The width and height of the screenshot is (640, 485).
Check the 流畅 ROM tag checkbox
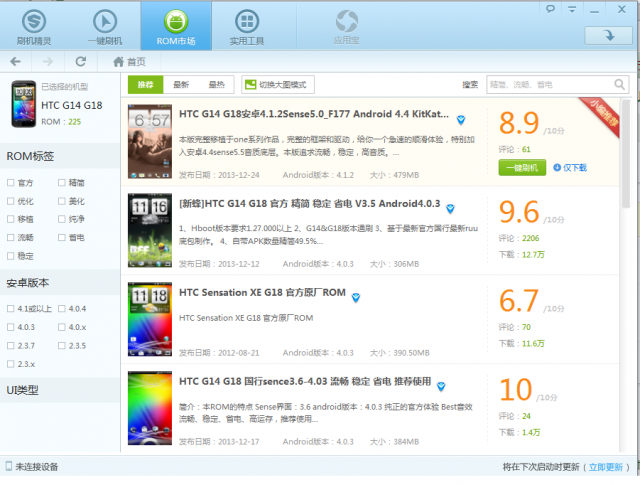[x=11, y=237]
